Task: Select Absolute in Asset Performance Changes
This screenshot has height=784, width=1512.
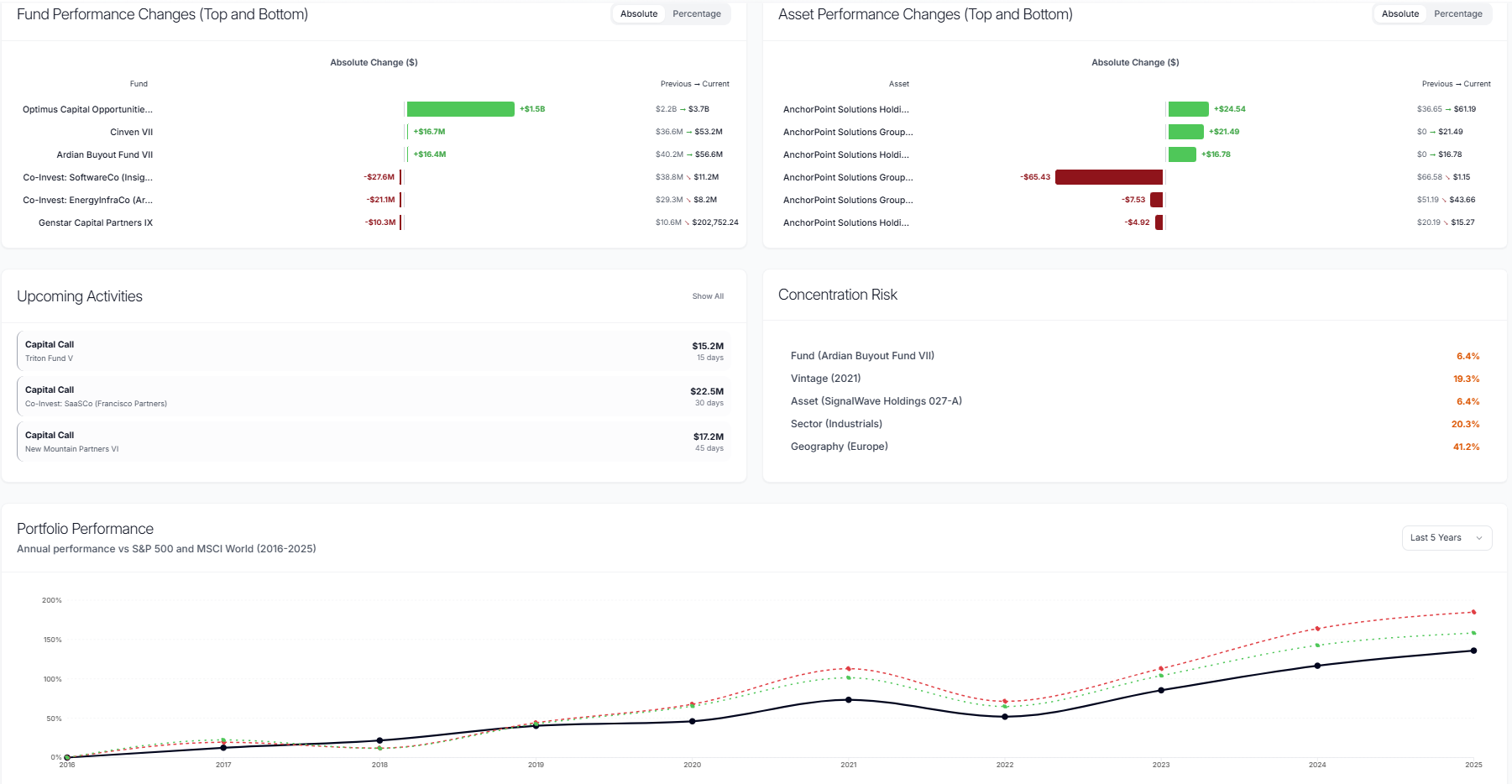Action: point(1400,13)
